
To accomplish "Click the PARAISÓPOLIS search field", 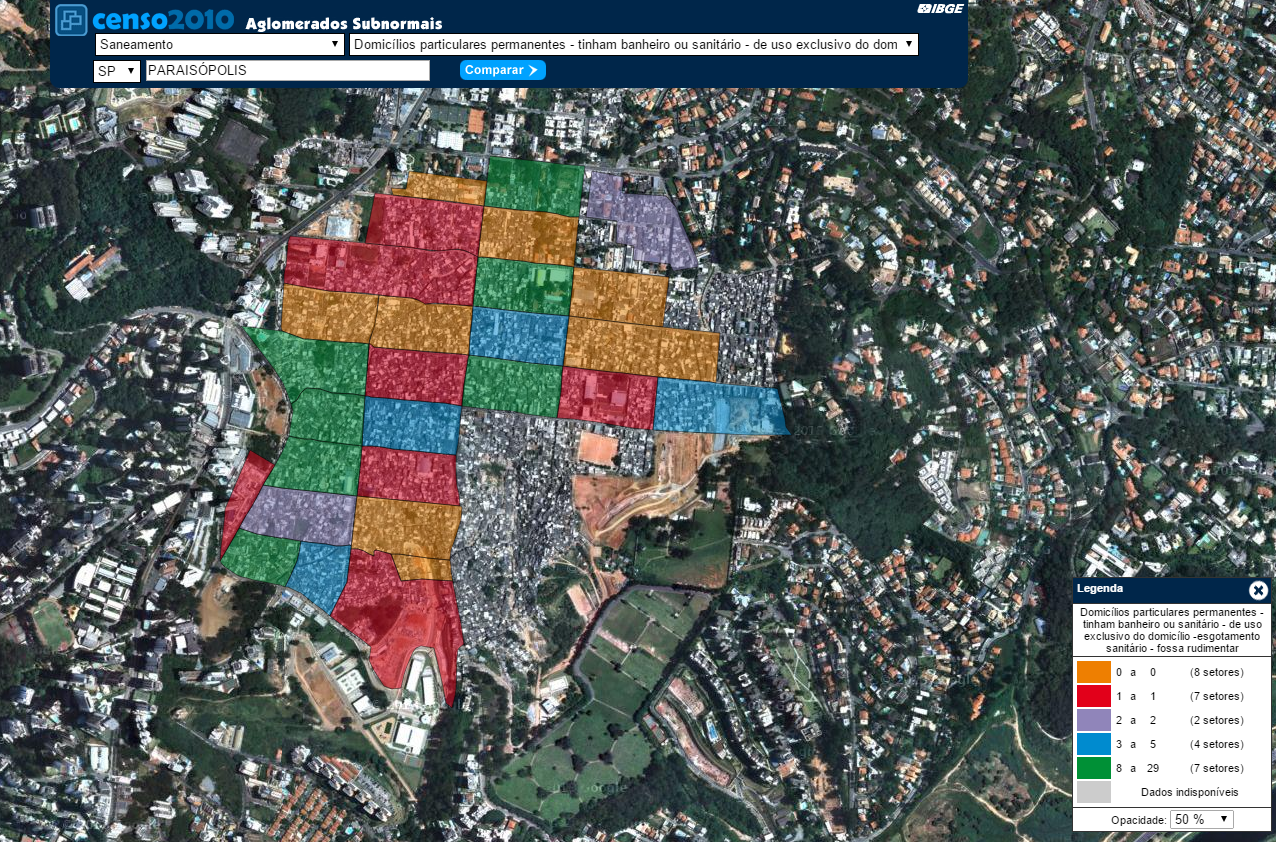I will click(287, 71).
